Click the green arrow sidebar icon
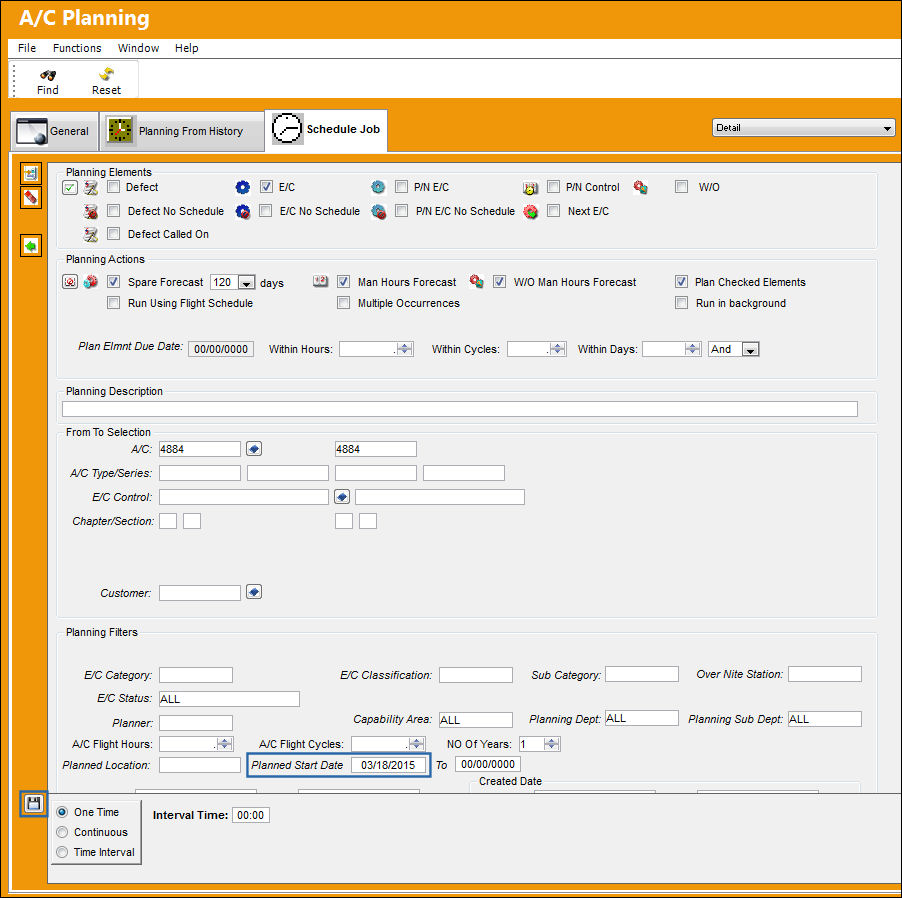 tap(31, 246)
